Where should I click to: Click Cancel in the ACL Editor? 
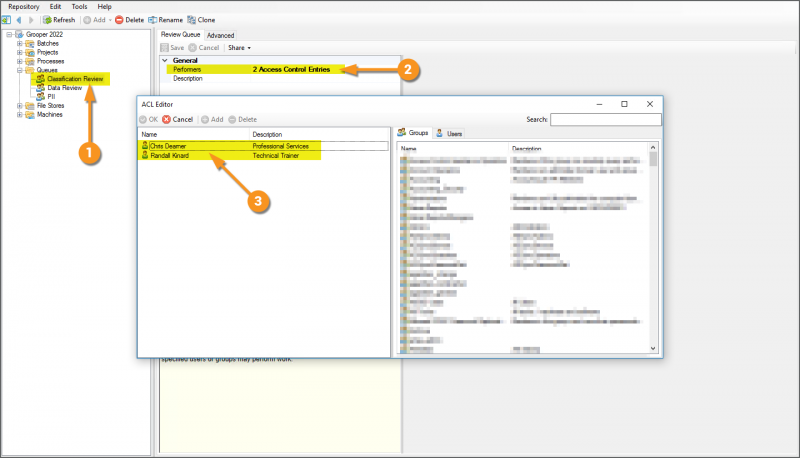178,119
